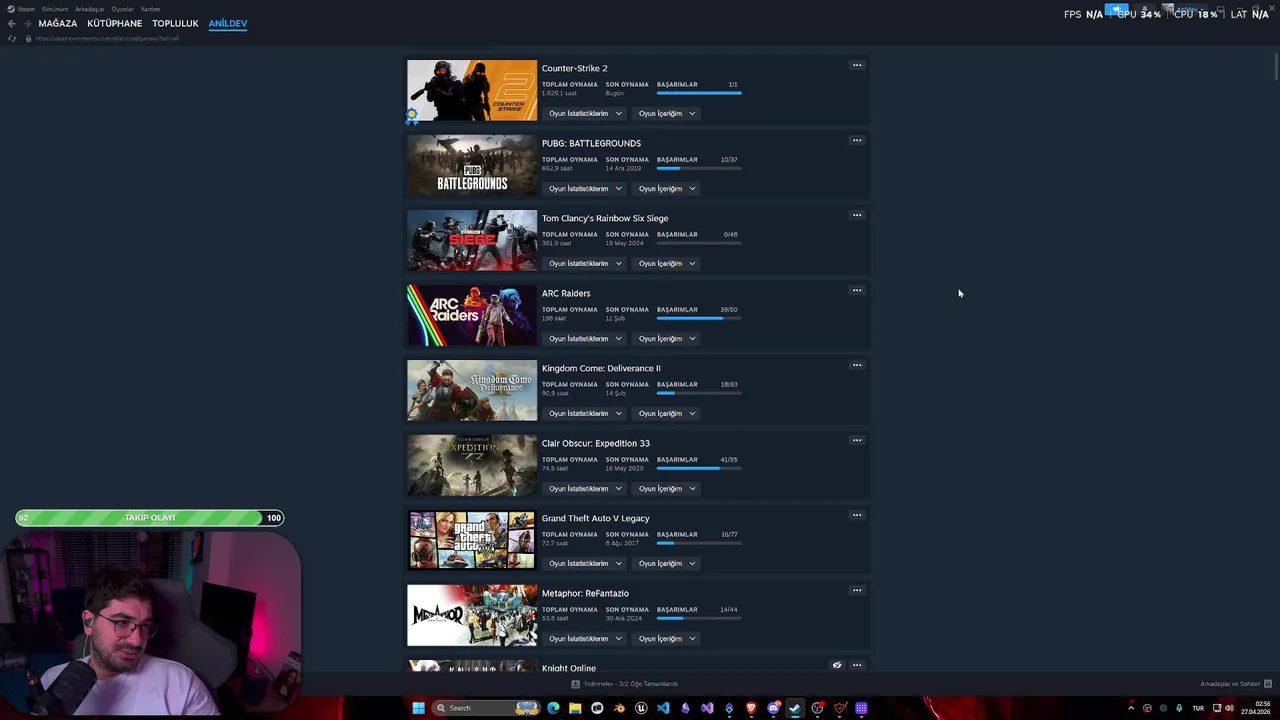The height and width of the screenshot is (720, 1280).
Task: Expand Oyun İçeriğim for ARC Raiders
Action: [x=667, y=338]
